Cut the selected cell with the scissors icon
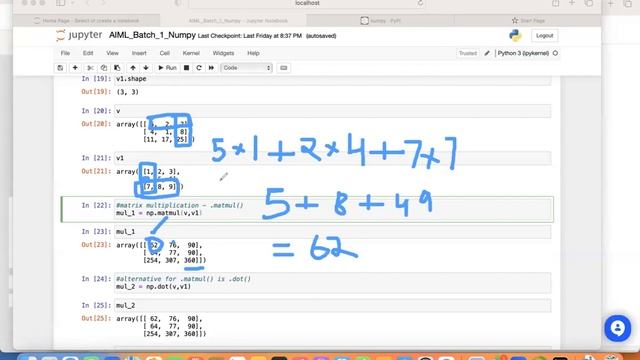Image resolution: width=640 pixels, height=360 pixels. 90,68
